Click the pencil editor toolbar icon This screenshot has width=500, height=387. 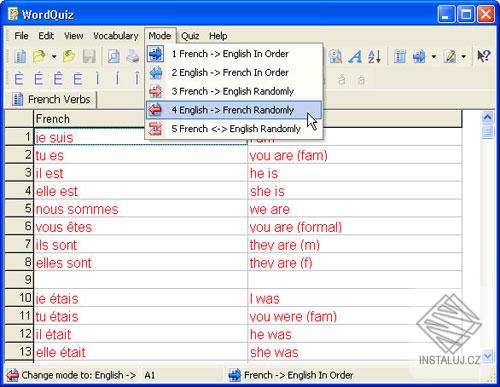pyautogui.click(x=450, y=56)
